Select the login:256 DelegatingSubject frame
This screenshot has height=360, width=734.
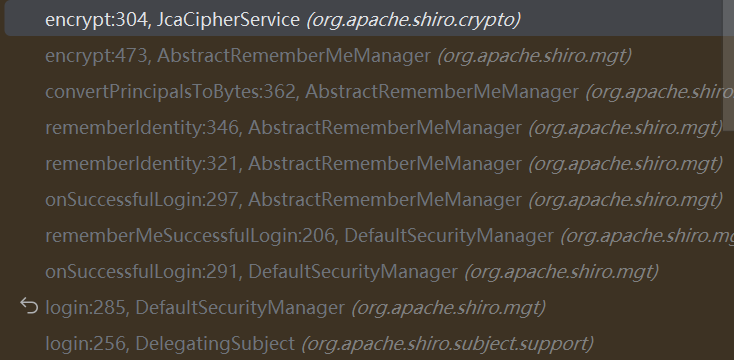(364, 344)
